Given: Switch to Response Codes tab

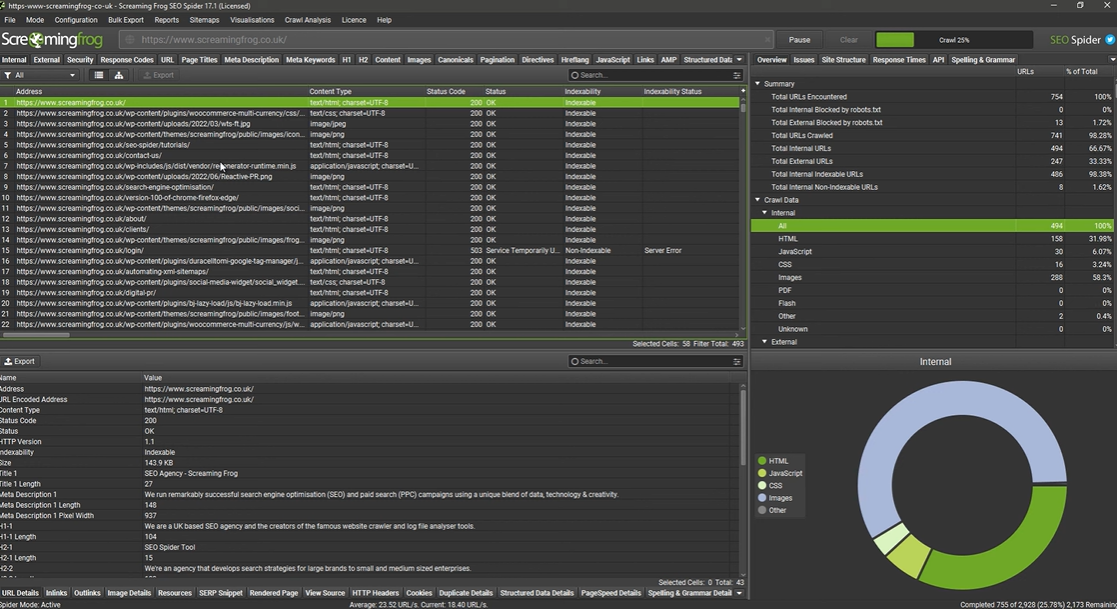Looking at the screenshot, I should (127, 60).
